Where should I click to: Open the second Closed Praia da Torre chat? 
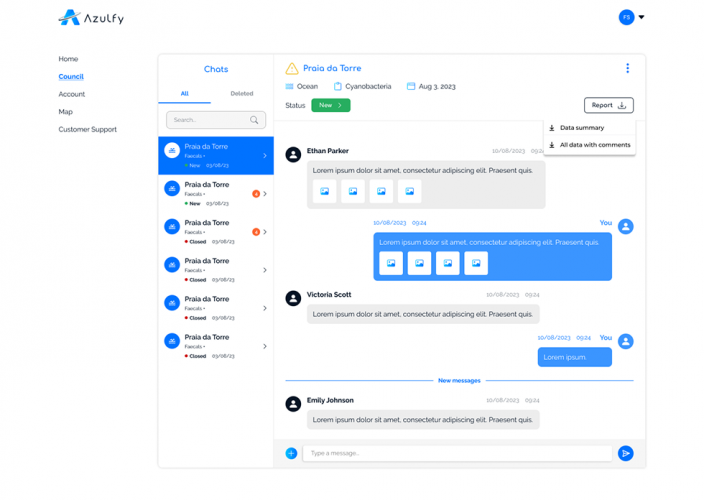pyautogui.click(x=216, y=270)
